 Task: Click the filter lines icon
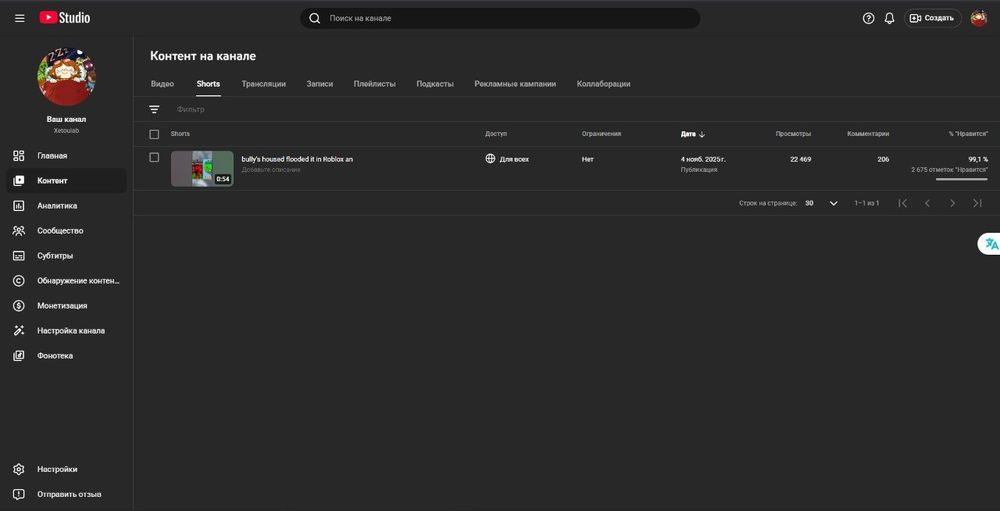[154, 110]
